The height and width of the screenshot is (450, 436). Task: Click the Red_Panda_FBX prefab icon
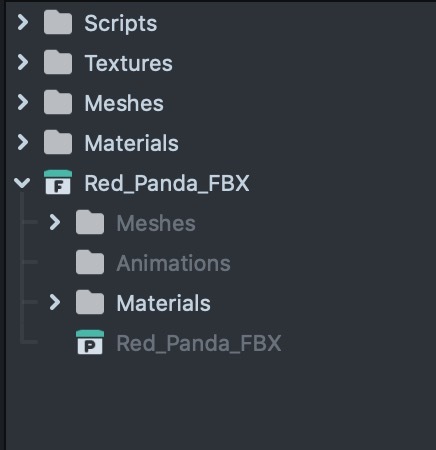click(x=90, y=342)
